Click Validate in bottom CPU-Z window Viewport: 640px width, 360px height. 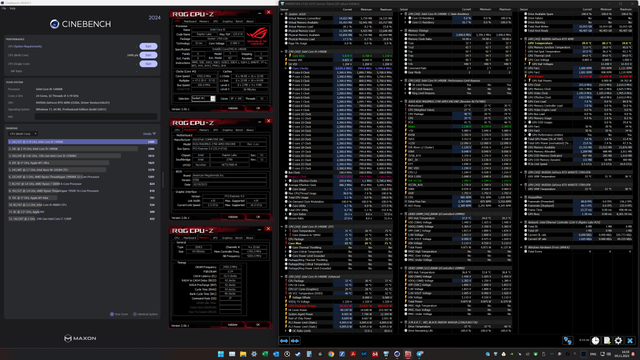pos(233,324)
